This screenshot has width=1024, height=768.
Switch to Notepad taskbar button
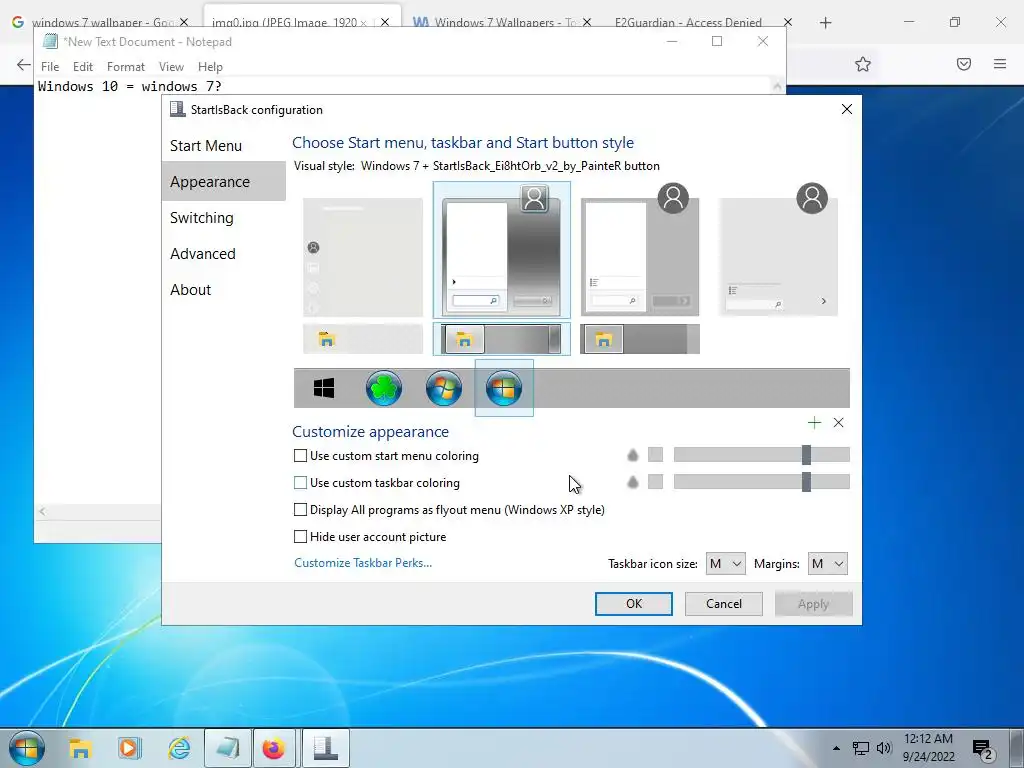(227, 748)
